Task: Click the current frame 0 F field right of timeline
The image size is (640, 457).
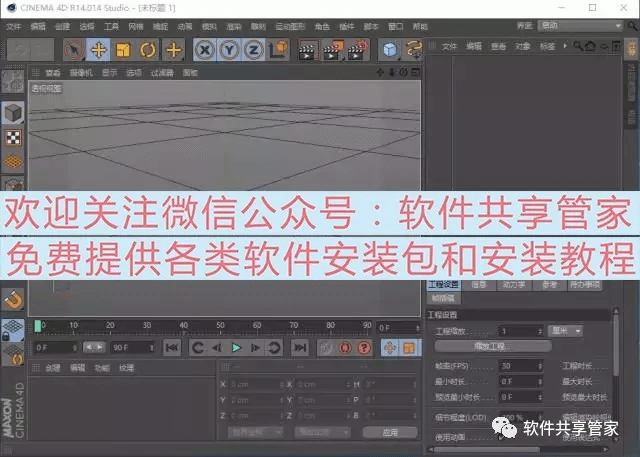Action: pos(398,327)
